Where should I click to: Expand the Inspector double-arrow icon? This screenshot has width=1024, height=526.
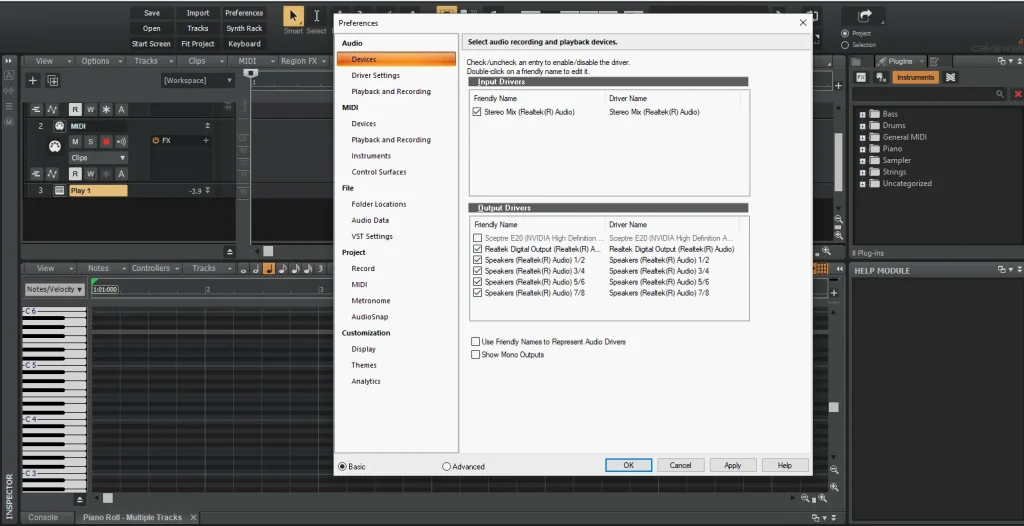click(8, 61)
